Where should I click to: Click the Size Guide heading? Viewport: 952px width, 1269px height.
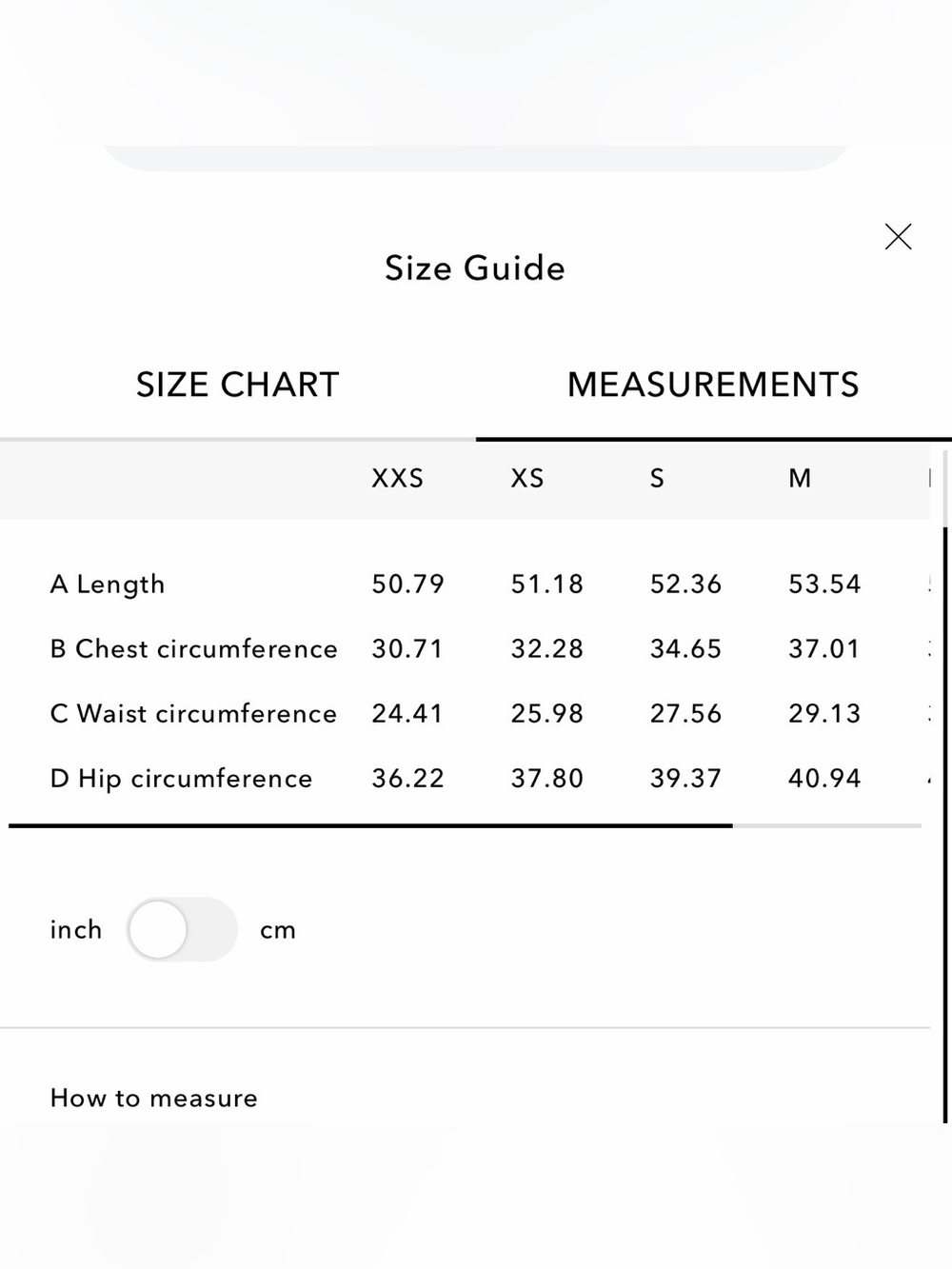(475, 268)
